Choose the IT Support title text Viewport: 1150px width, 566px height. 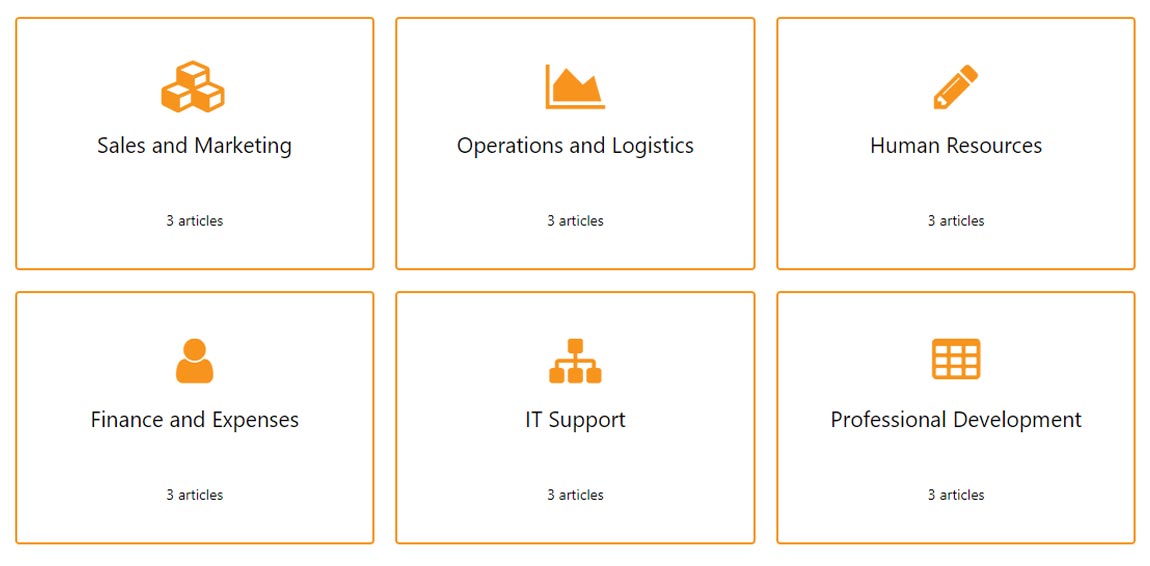(575, 420)
